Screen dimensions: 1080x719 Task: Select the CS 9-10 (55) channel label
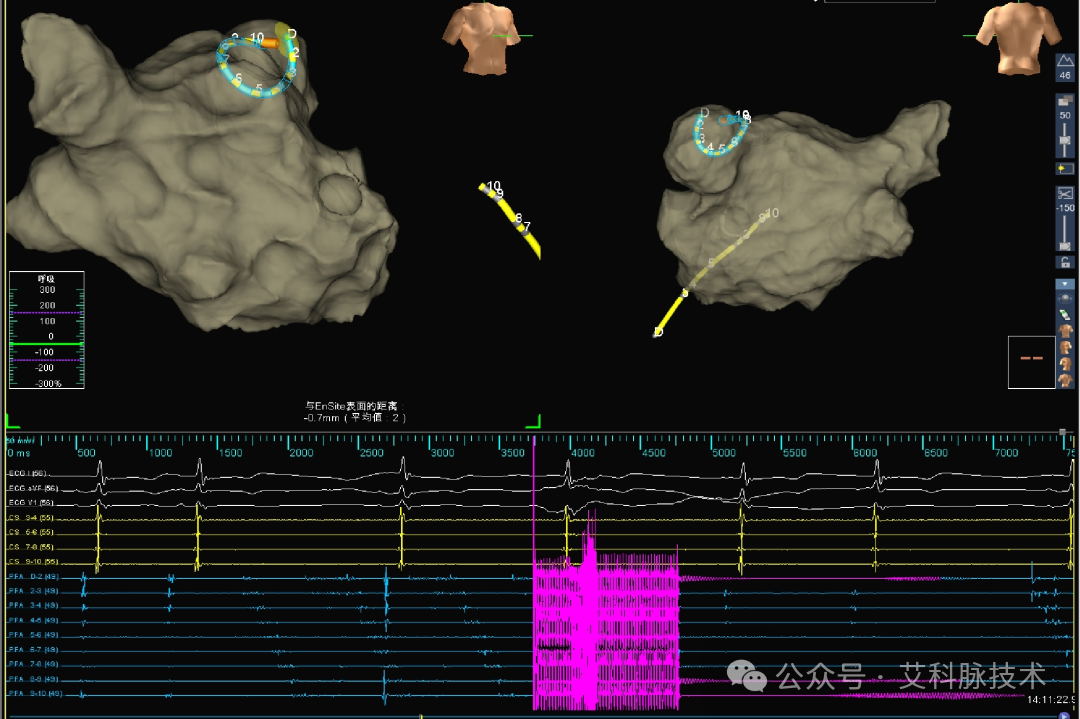32,562
